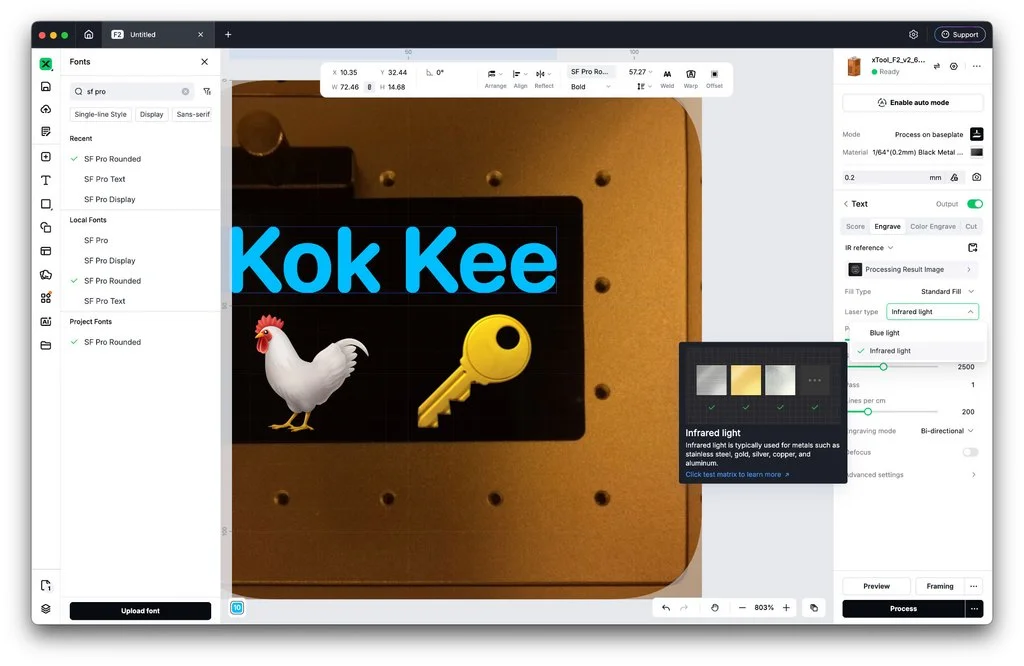This screenshot has width=1024, height=666.
Task: Open the AI tool in left sidebar
Action: pos(46,321)
